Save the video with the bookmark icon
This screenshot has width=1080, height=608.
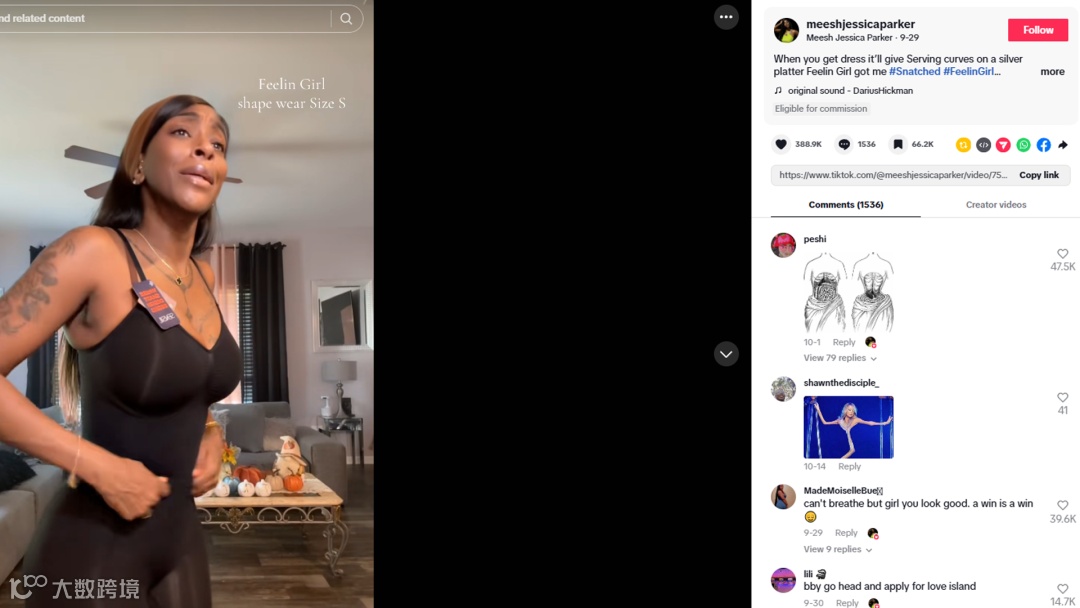tap(897, 145)
